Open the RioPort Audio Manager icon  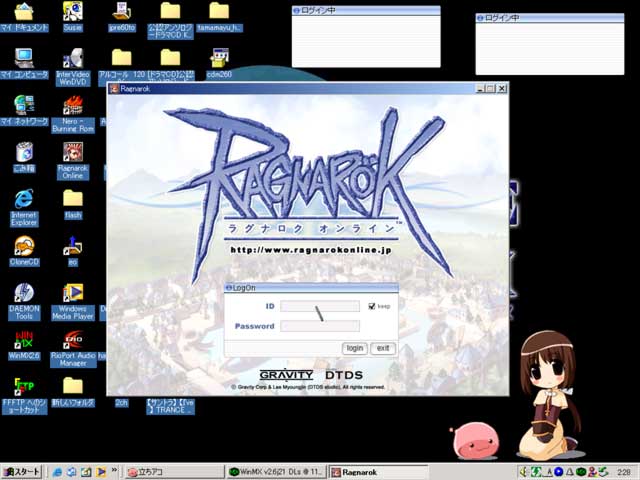tap(72, 340)
